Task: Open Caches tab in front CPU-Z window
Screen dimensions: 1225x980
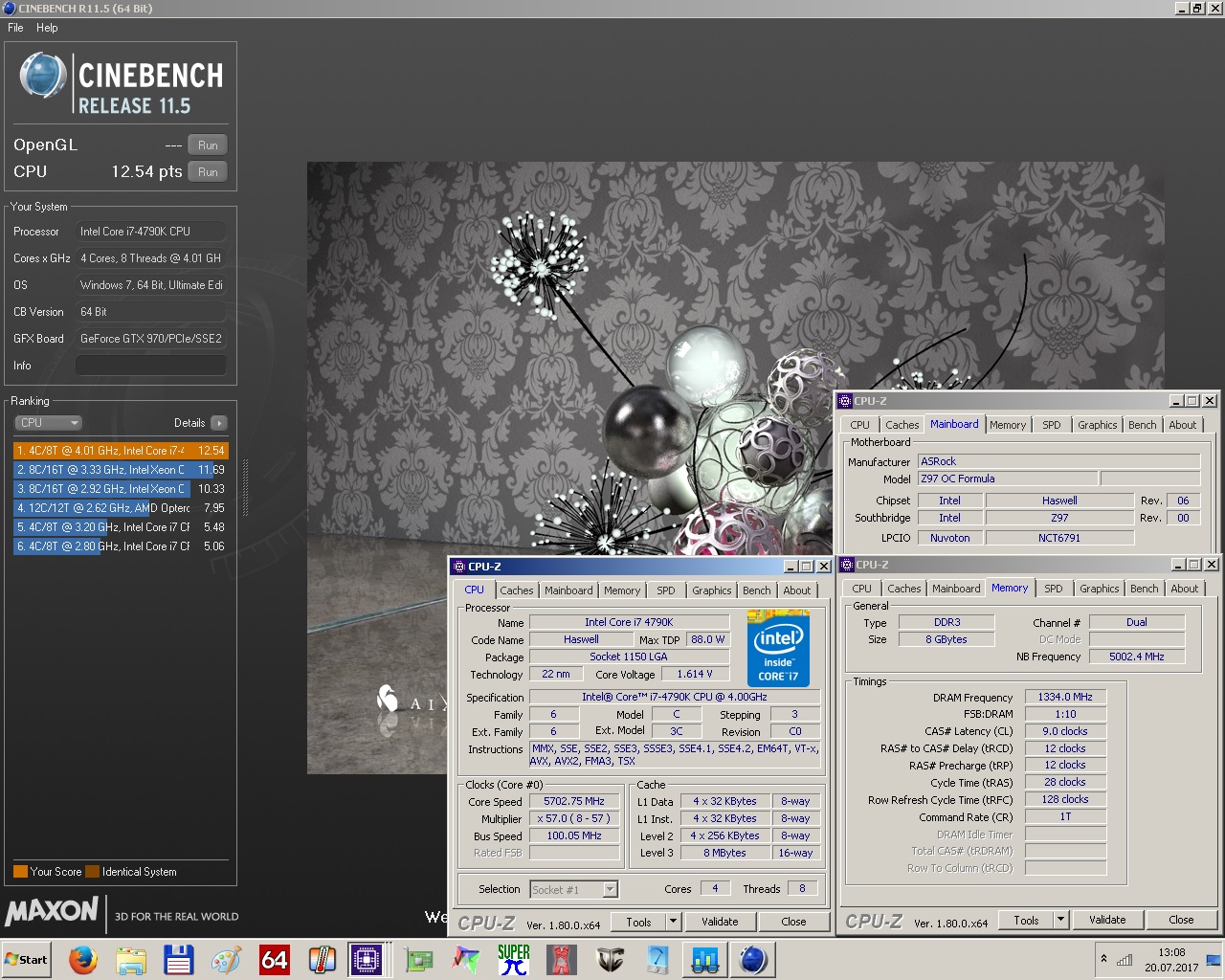Action: point(517,590)
